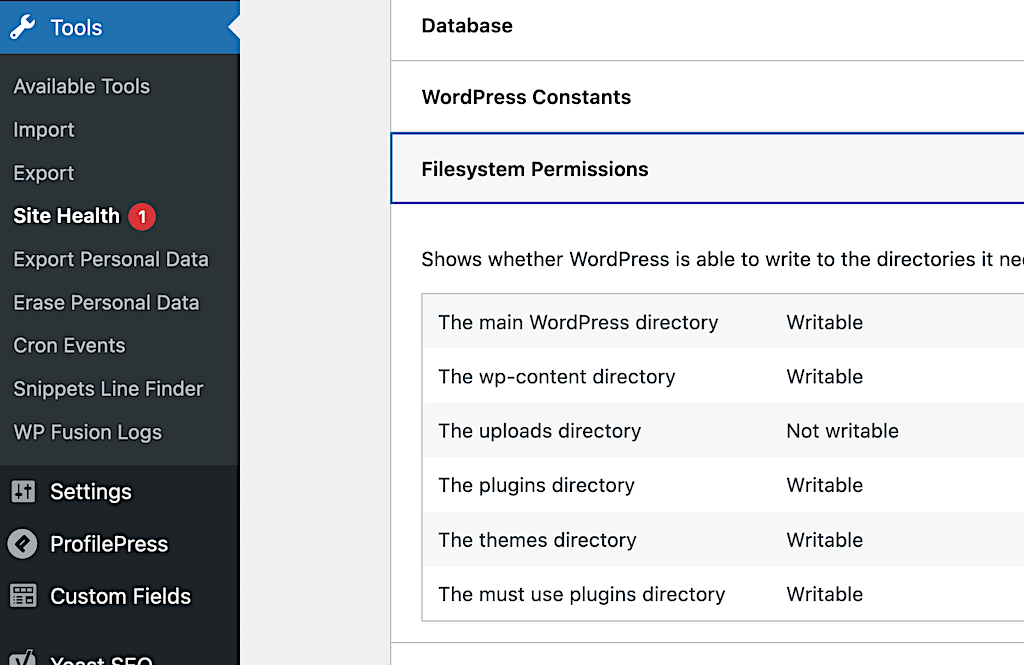
Task: Click Writable value for plugins directory
Action: (824, 485)
